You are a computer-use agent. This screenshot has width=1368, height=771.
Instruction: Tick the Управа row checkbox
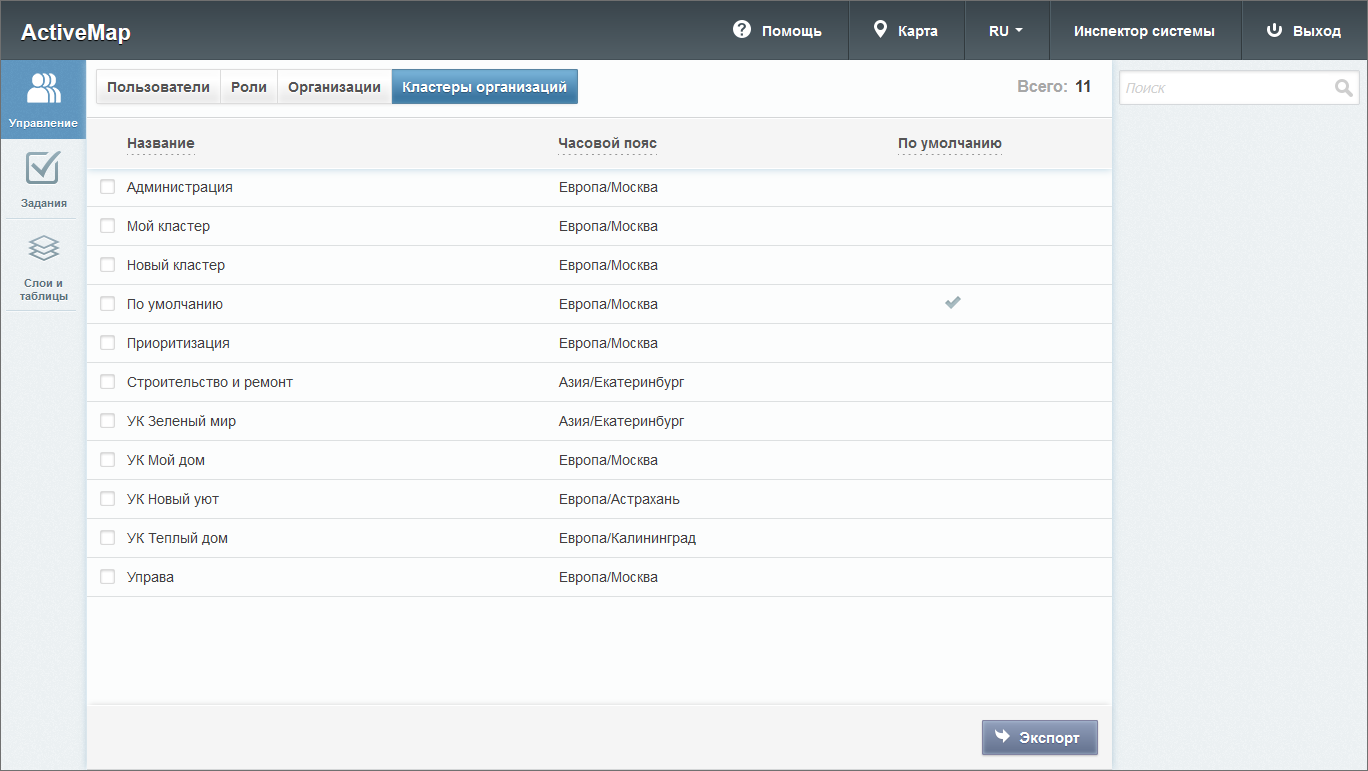pyautogui.click(x=108, y=577)
